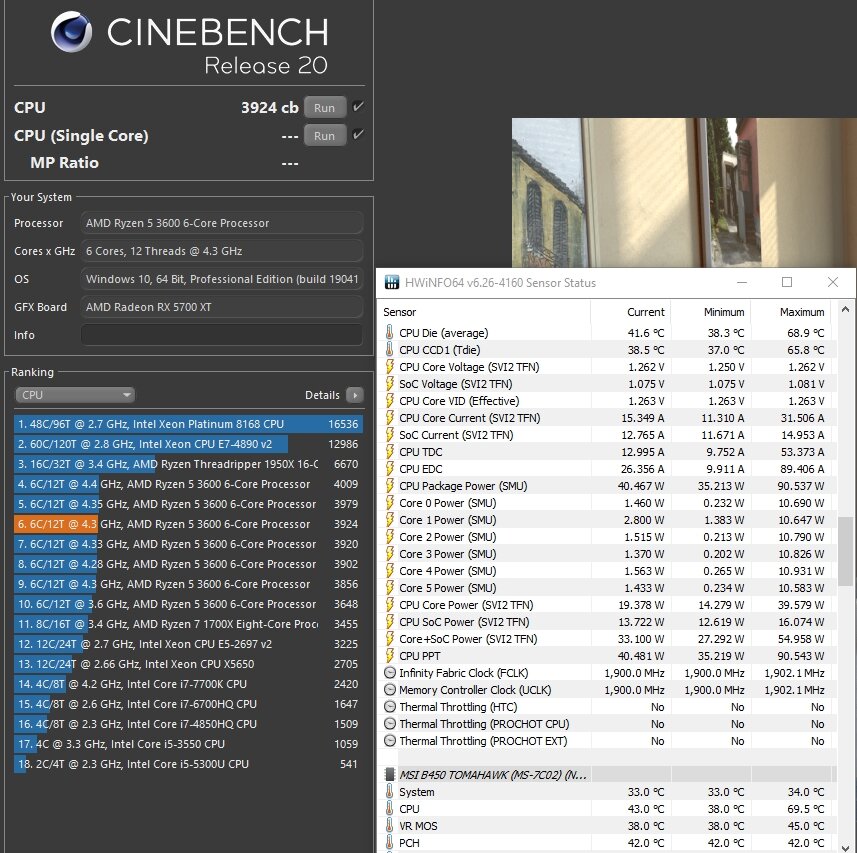Close the HWiNFO64 Sensor Status window
This screenshot has height=853, width=857.
pyautogui.click(x=833, y=283)
